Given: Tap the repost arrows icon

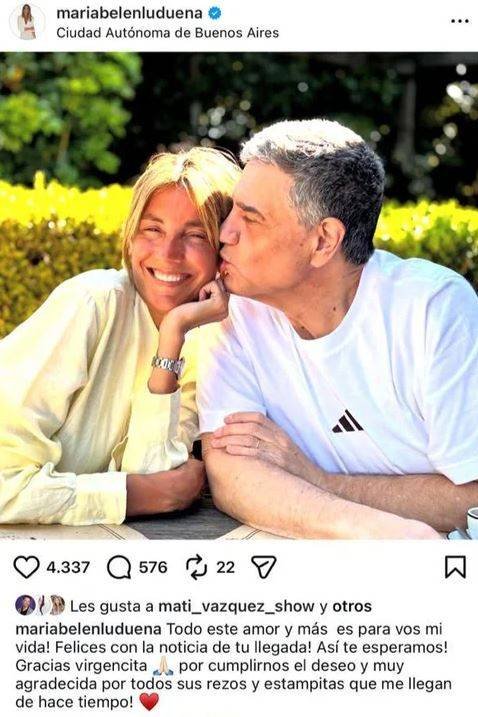Looking at the screenshot, I should (x=197, y=567).
